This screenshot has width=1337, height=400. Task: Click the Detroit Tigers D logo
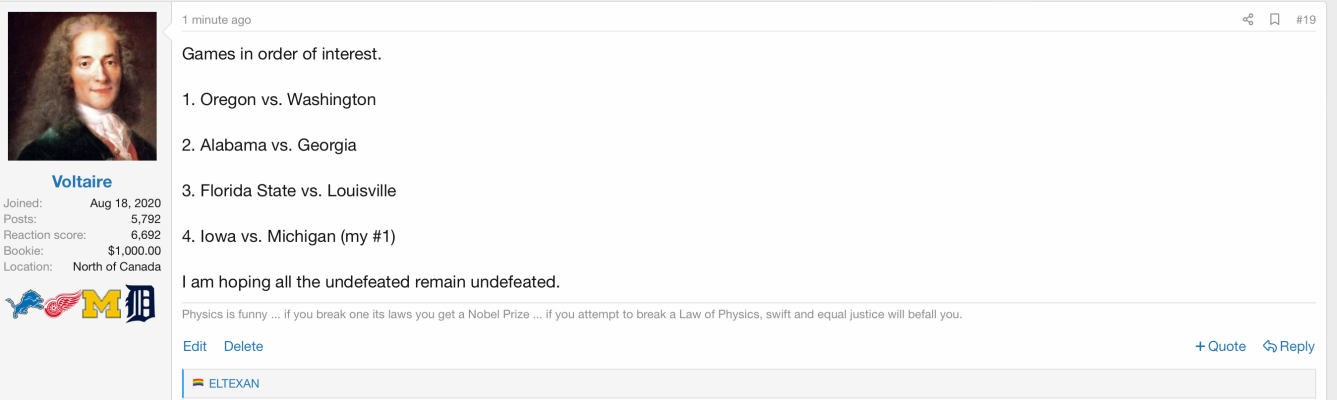(x=140, y=304)
